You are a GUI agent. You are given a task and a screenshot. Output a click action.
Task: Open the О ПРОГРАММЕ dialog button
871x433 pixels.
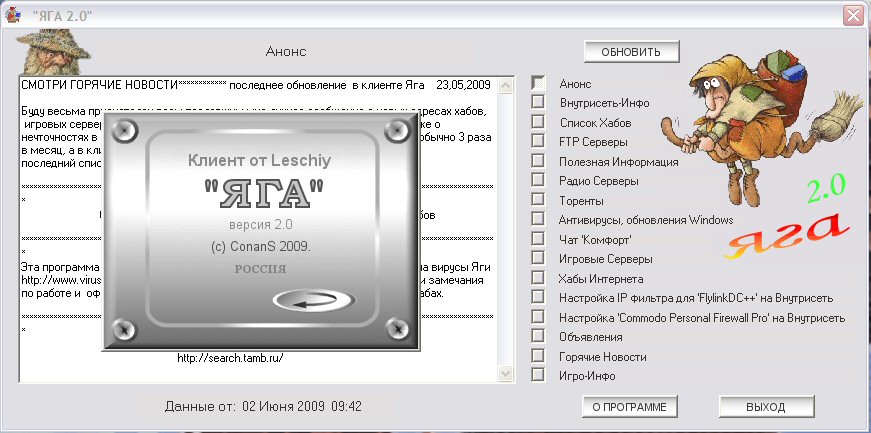629,407
